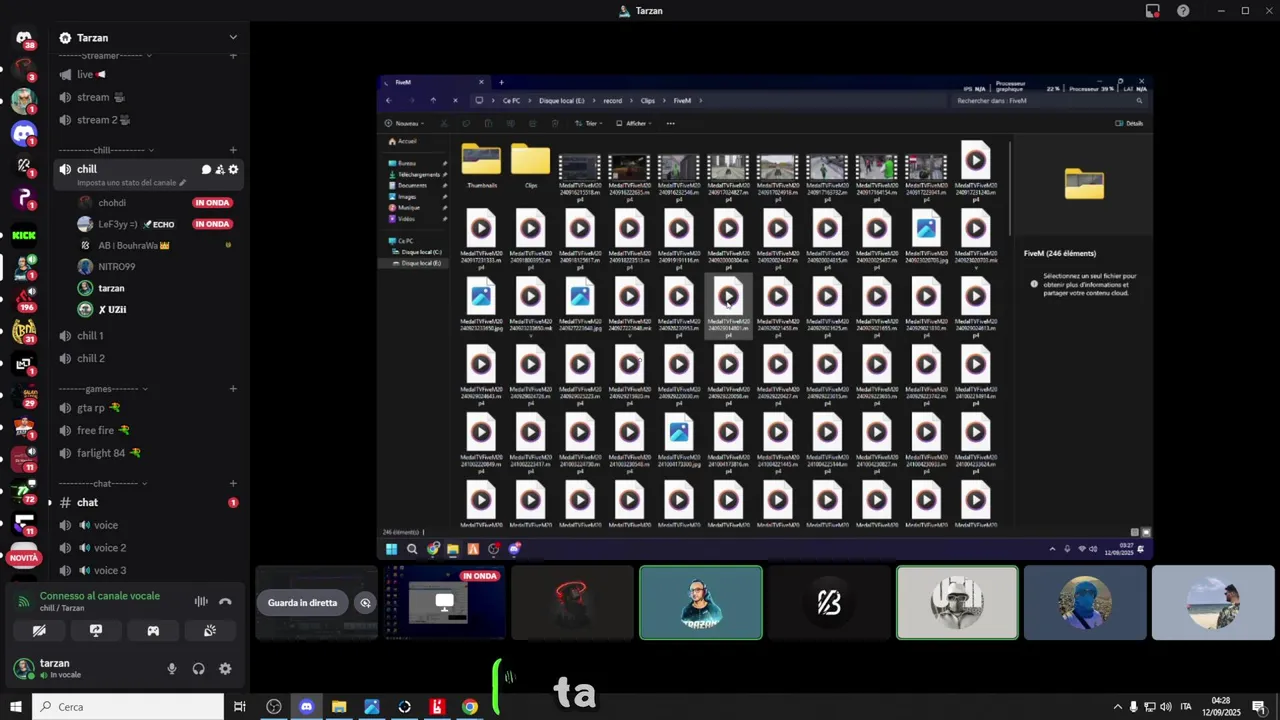Join the free fire voice channel
Viewport: 1280px width, 720px height.
[148, 430]
